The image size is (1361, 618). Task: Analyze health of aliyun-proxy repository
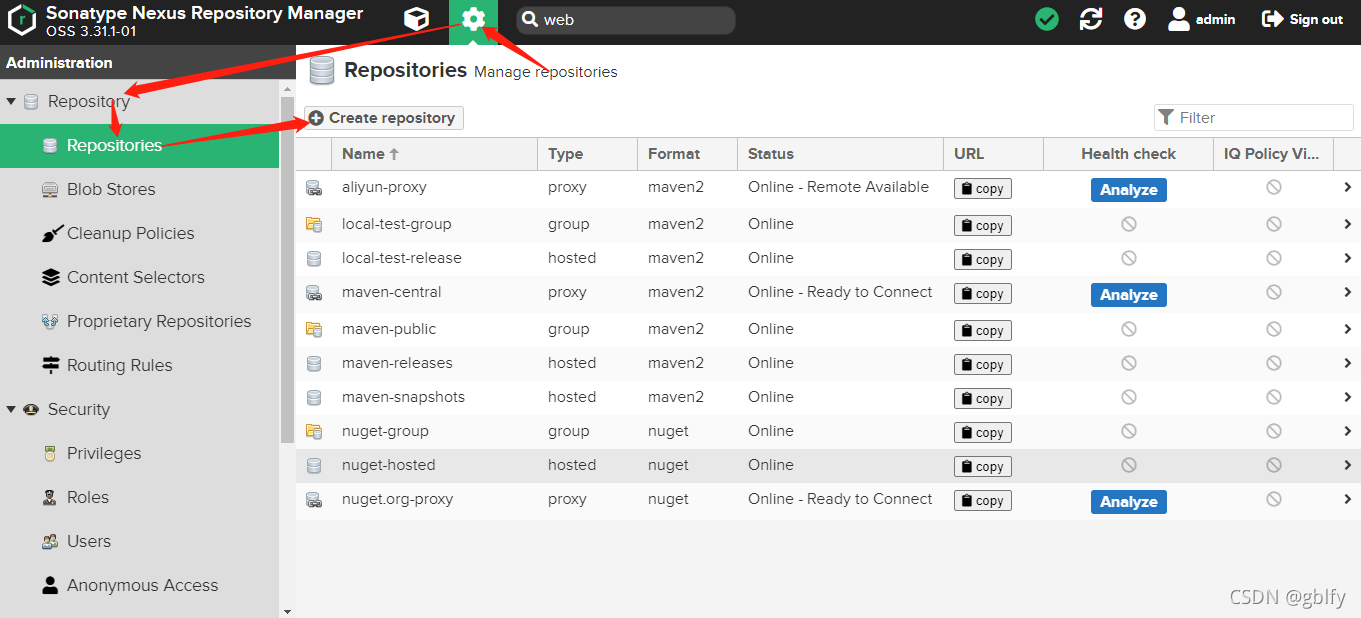pos(1128,190)
